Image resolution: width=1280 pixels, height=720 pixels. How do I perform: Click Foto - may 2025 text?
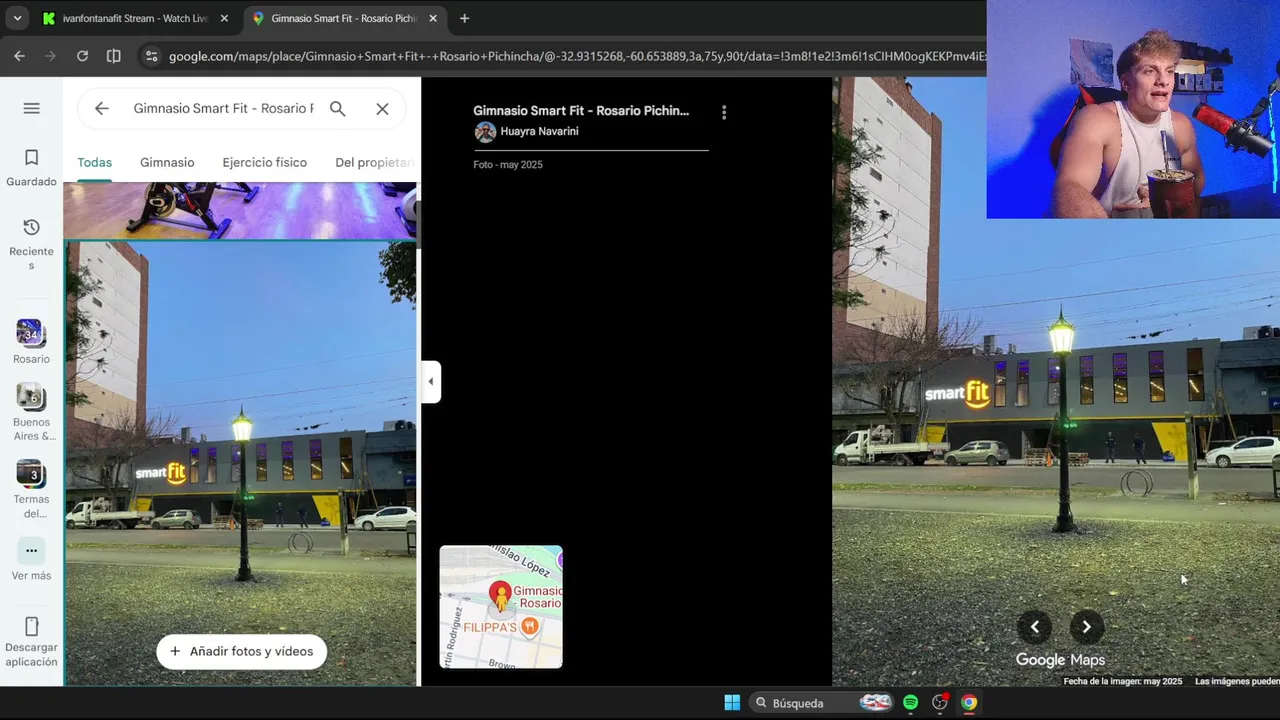click(x=508, y=164)
